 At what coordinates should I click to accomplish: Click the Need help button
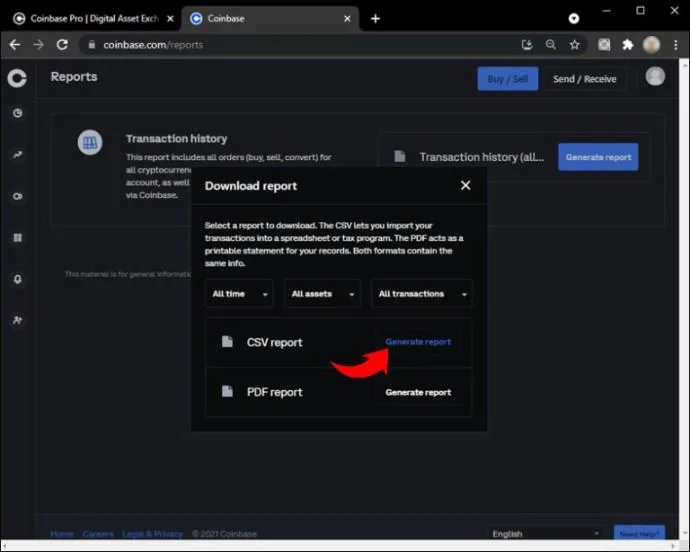pyautogui.click(x=639, y=533)
